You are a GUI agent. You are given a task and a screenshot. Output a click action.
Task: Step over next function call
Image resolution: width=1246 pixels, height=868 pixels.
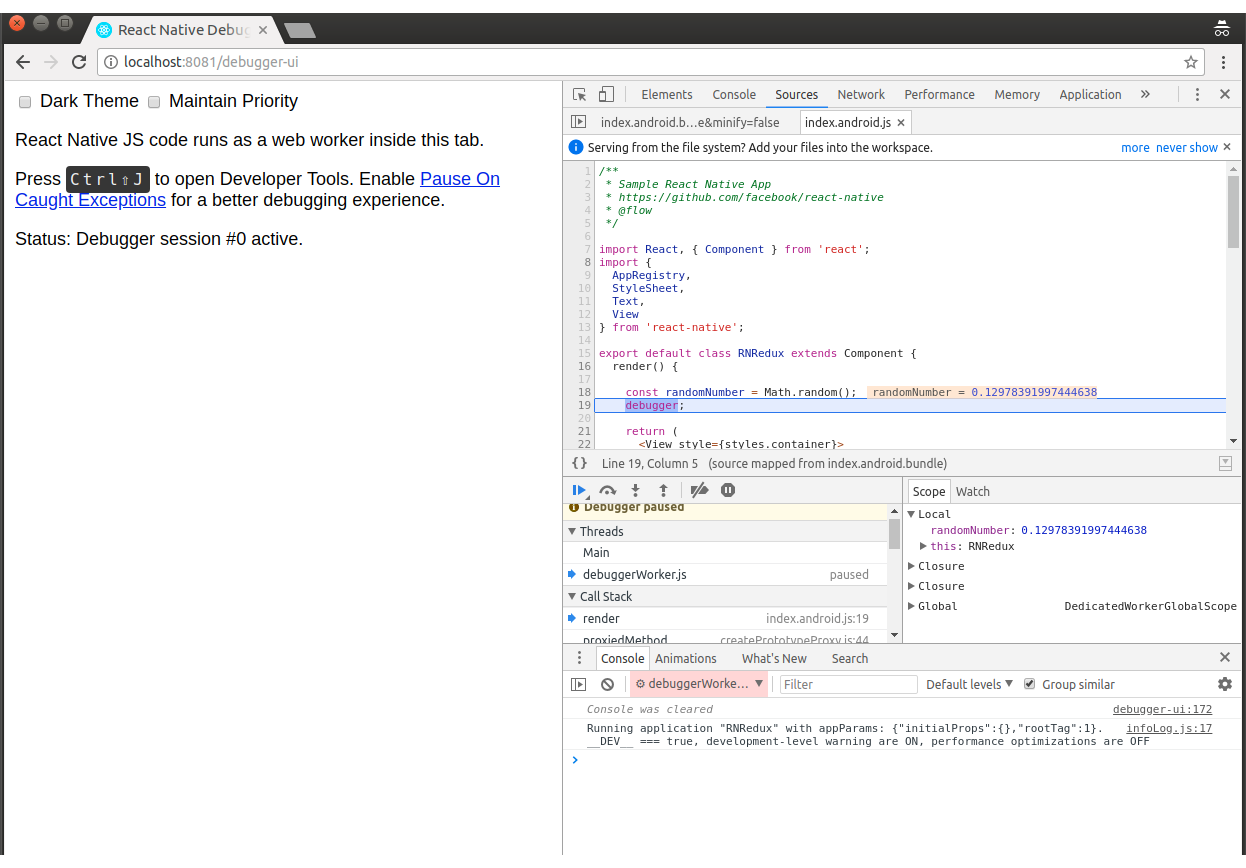coord(607,490)
